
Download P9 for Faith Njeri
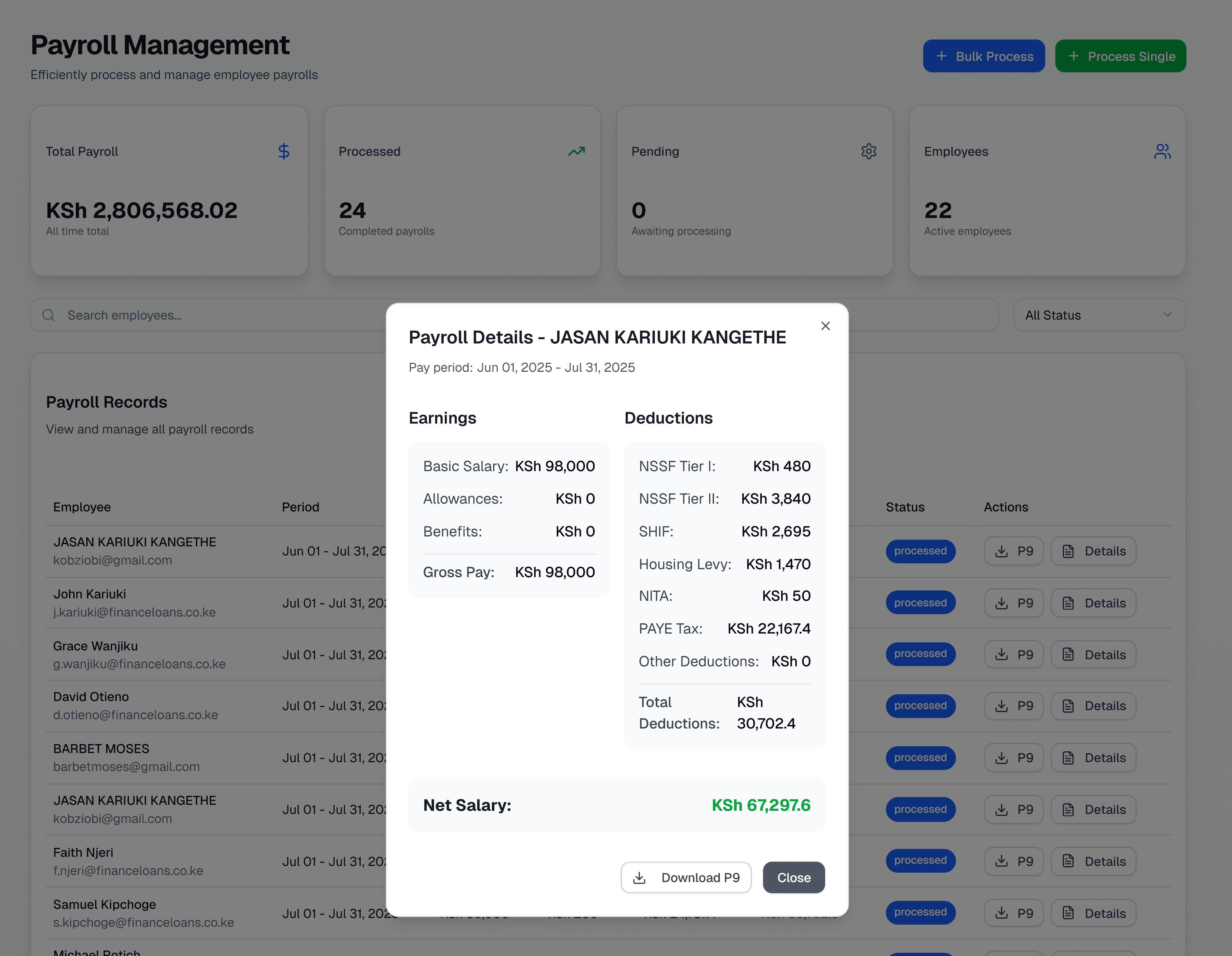click(1014, 861)
